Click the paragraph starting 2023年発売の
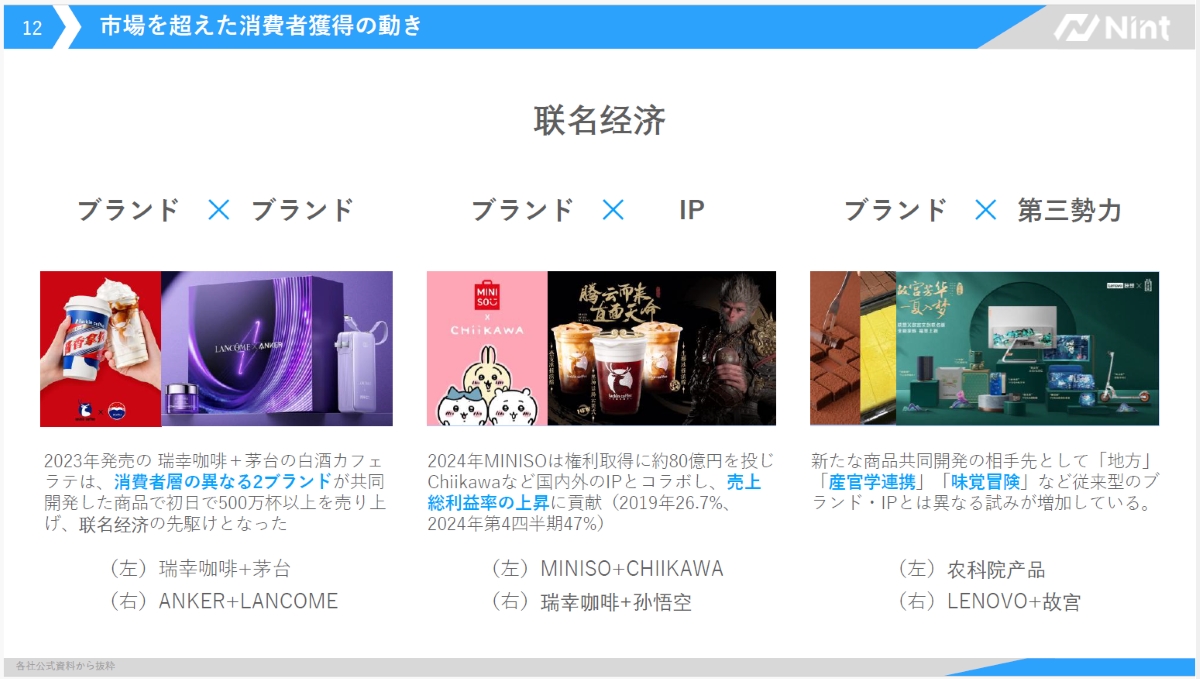This screenshot has height=679, width=1200. pos(215,492)
